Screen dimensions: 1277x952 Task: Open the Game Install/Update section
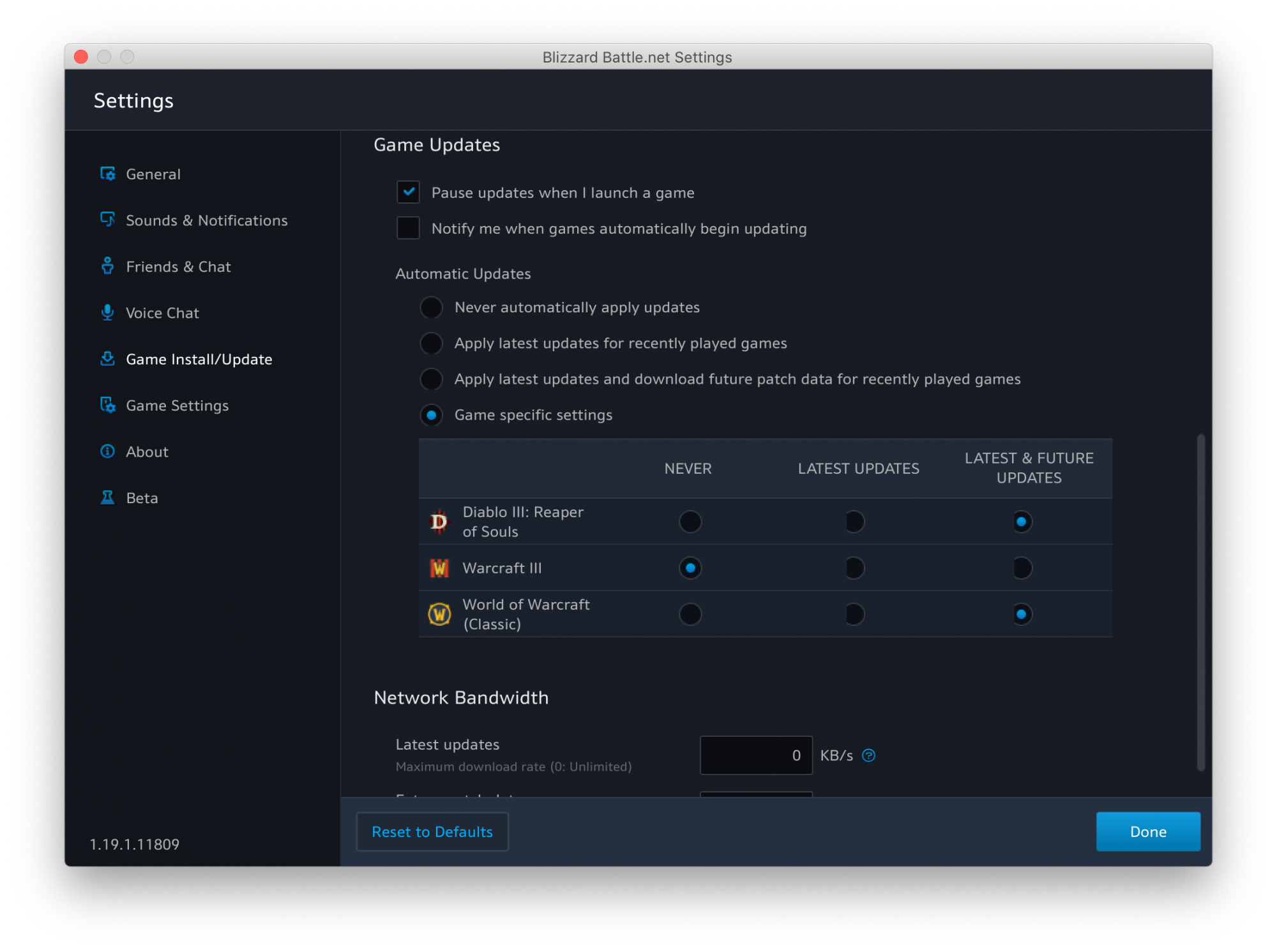click(x=199, y=359)
